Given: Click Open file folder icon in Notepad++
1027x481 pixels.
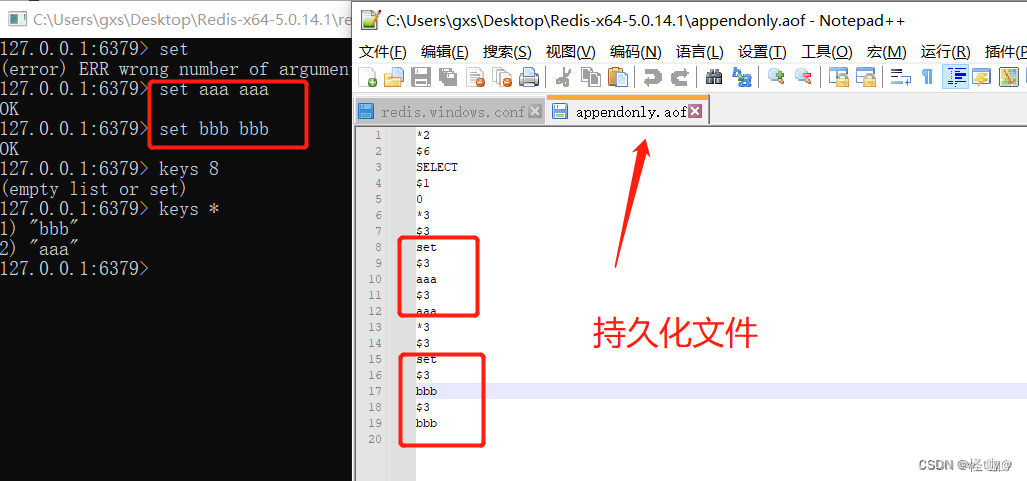Looking at the screenshot, I should [x=394, y=77].
